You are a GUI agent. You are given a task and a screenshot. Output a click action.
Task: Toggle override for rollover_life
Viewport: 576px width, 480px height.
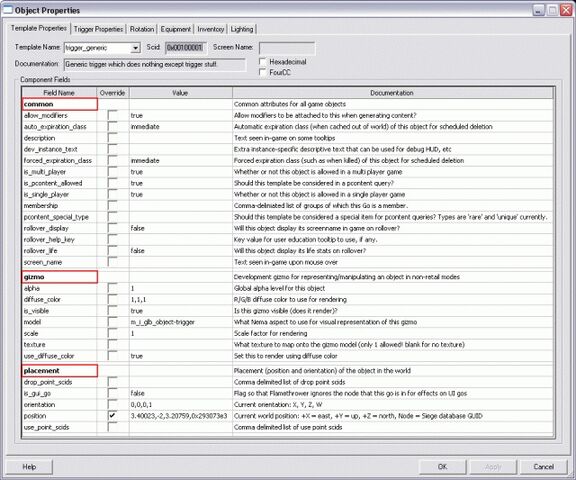[112, 250]
